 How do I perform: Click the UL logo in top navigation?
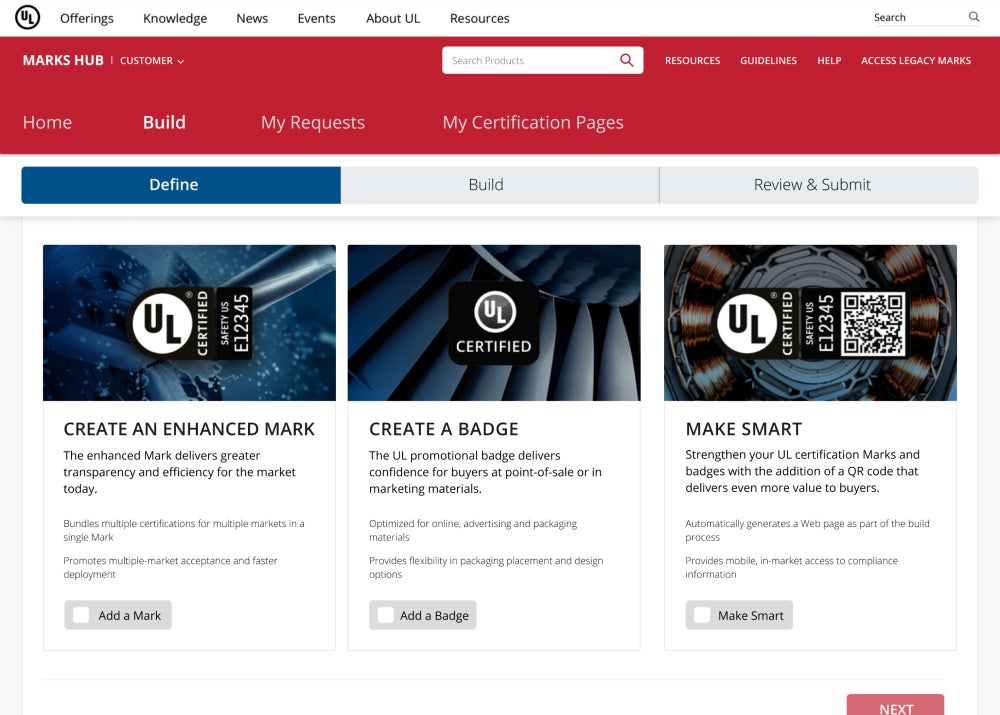27,17
